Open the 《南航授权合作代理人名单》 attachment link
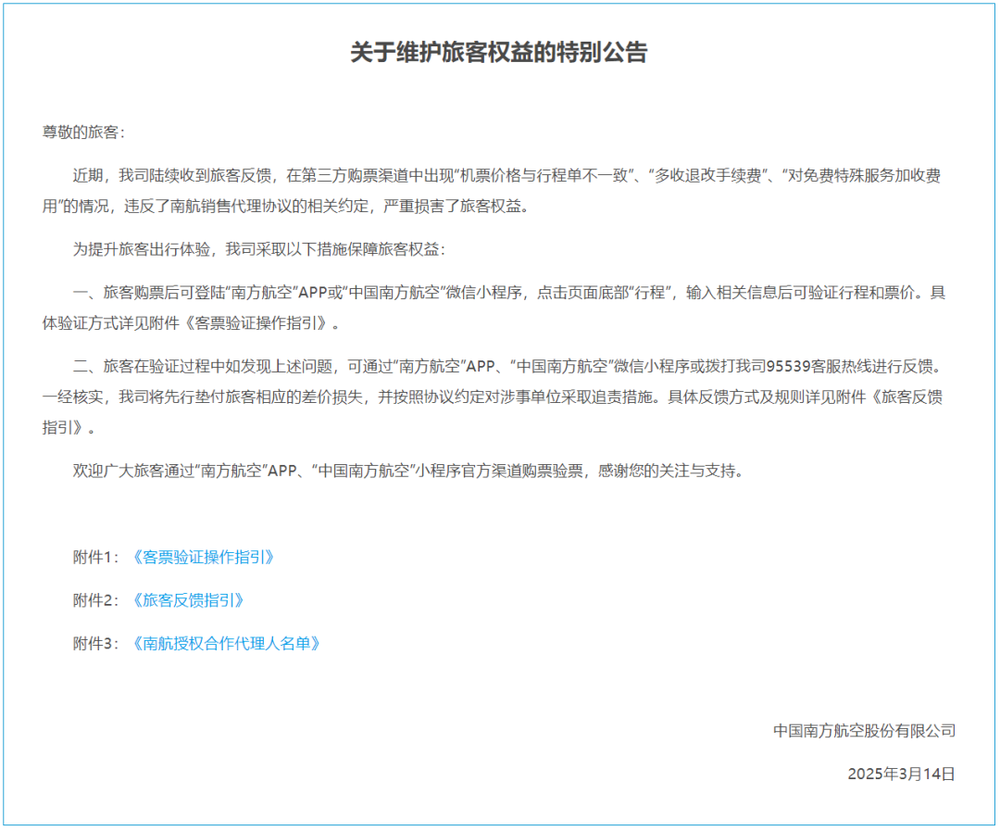Viewport: 1000px width, 831px height. pos(226,644)
